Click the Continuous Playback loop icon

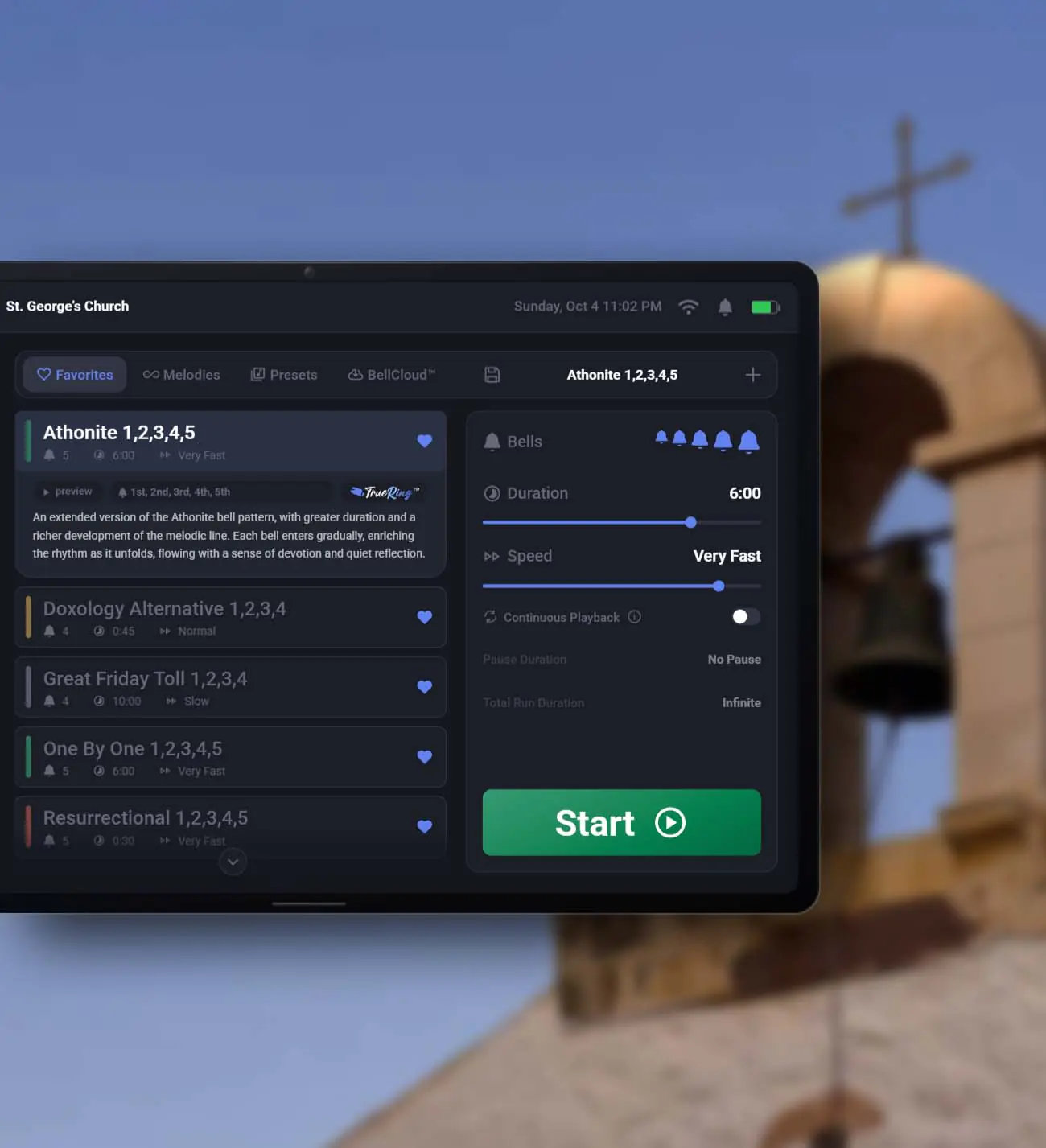click(490, 617)
